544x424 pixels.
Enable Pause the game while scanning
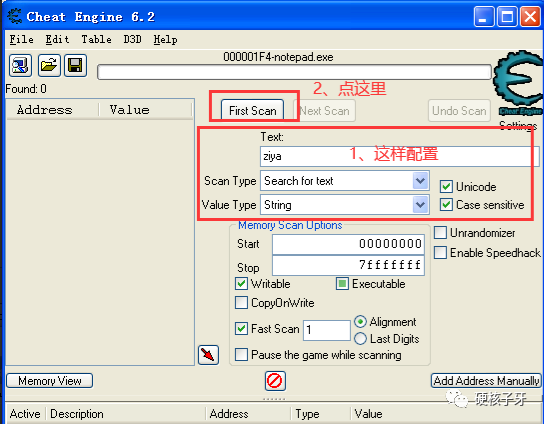pyautogui.click(x=241, y=355)
